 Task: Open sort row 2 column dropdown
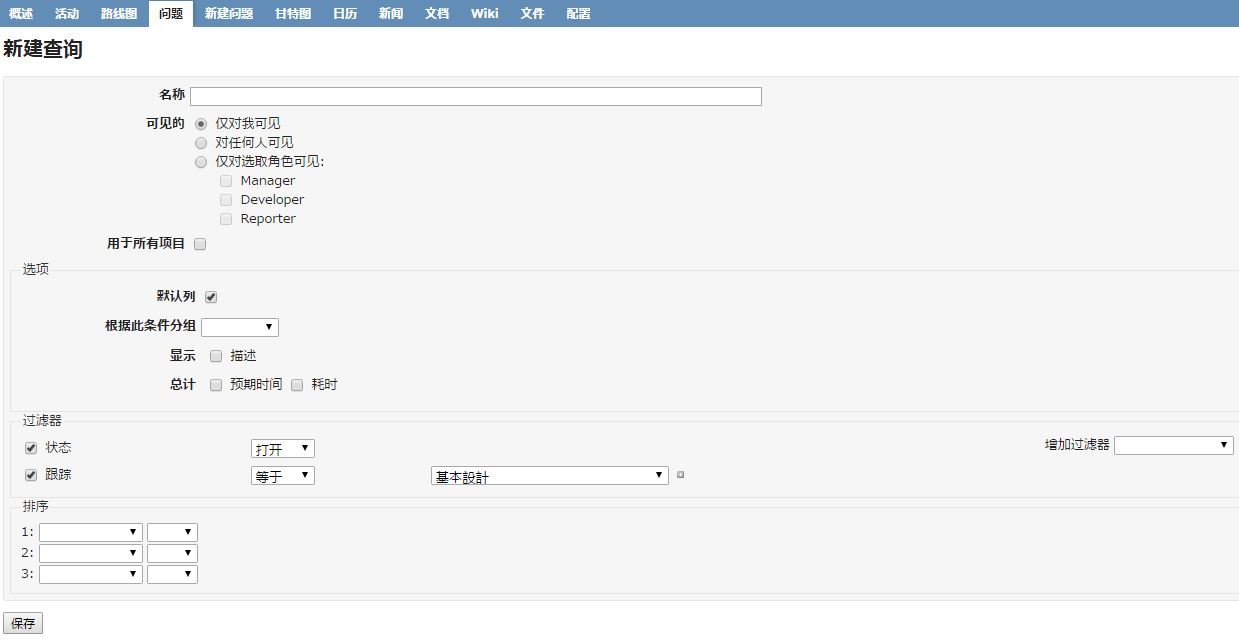pyautogui.click(x=91, y=553)
